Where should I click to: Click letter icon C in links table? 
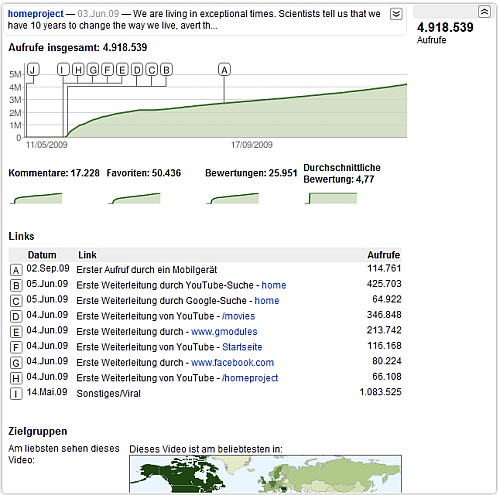[x=16, y=301]
